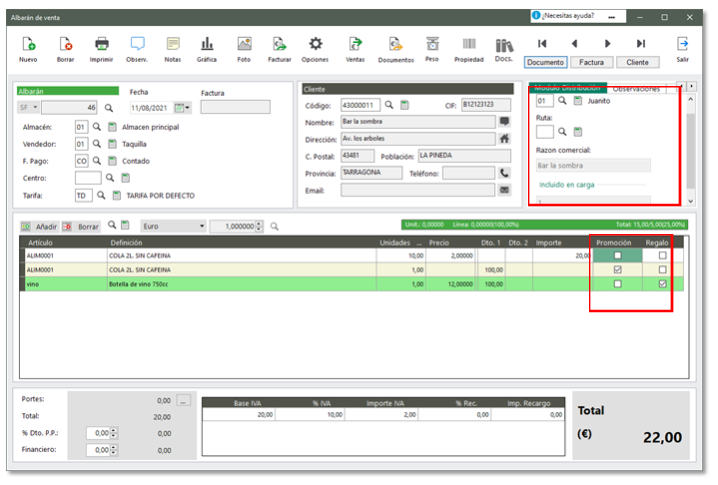718x485 pixels.
Task: Switch to the Factura tab
Action: (592, 62)
